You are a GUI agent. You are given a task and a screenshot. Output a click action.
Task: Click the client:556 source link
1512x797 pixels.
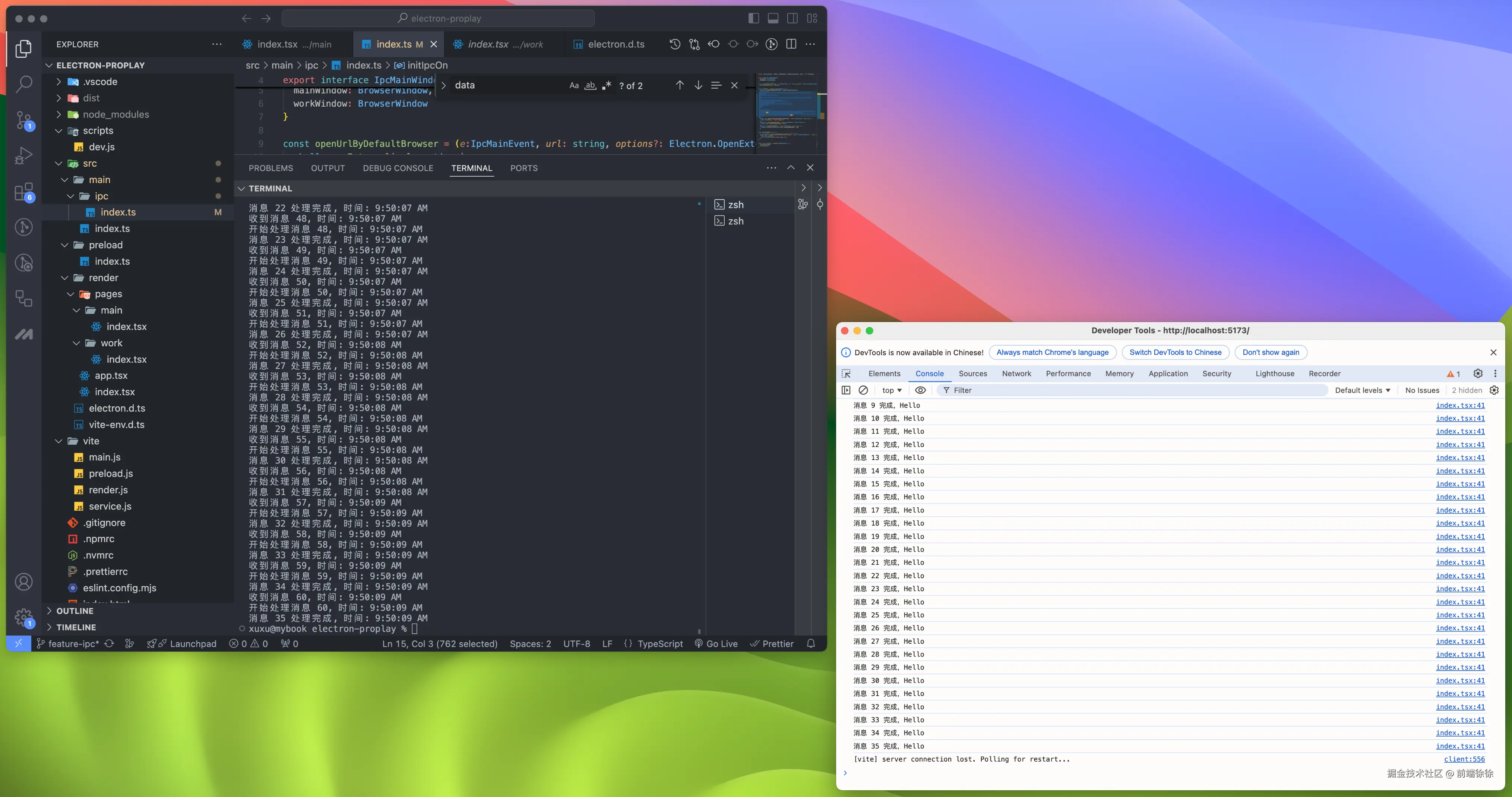[x=1464, y=759]
